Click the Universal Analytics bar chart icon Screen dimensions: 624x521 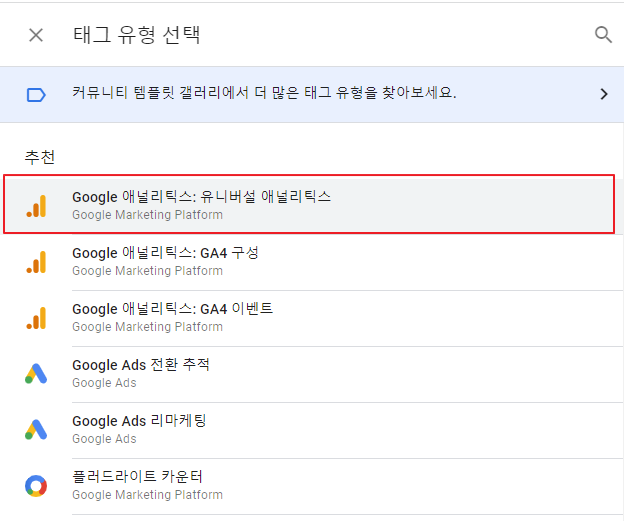click(x=36, y=206)
